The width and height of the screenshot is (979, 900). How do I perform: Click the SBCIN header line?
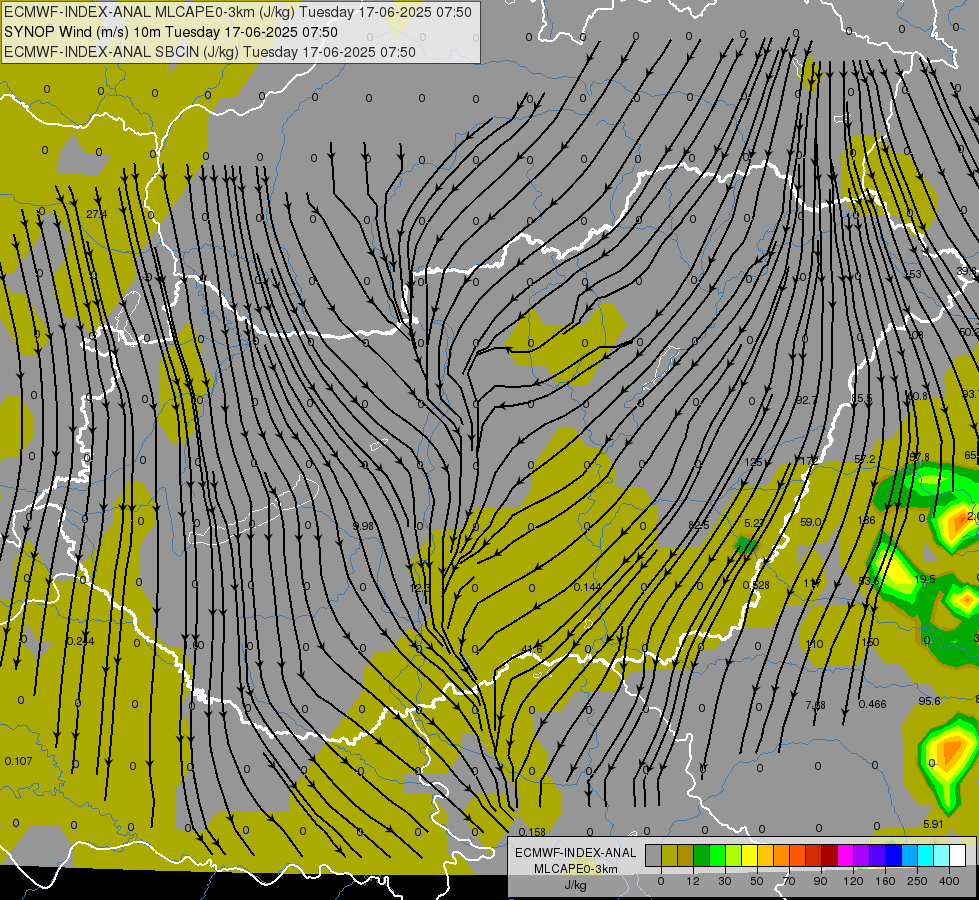pos(210,52)
